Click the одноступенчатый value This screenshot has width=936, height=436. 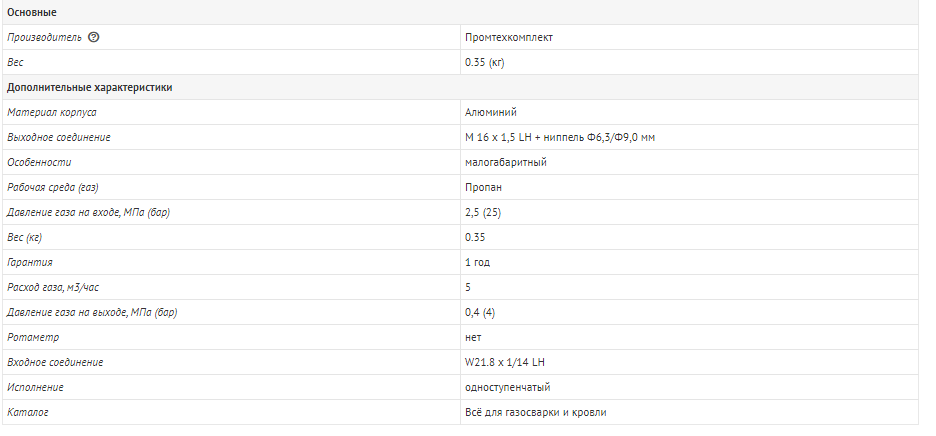coord(507,388)
